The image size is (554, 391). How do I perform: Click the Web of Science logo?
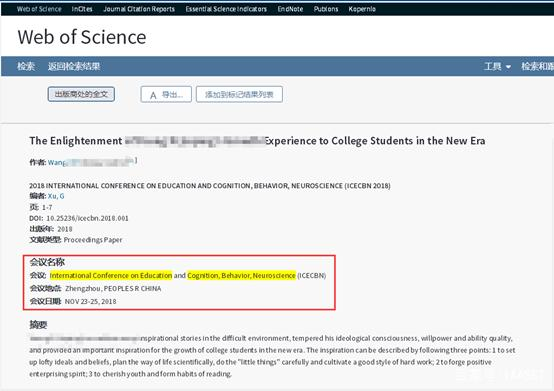[x=82, y=37]
